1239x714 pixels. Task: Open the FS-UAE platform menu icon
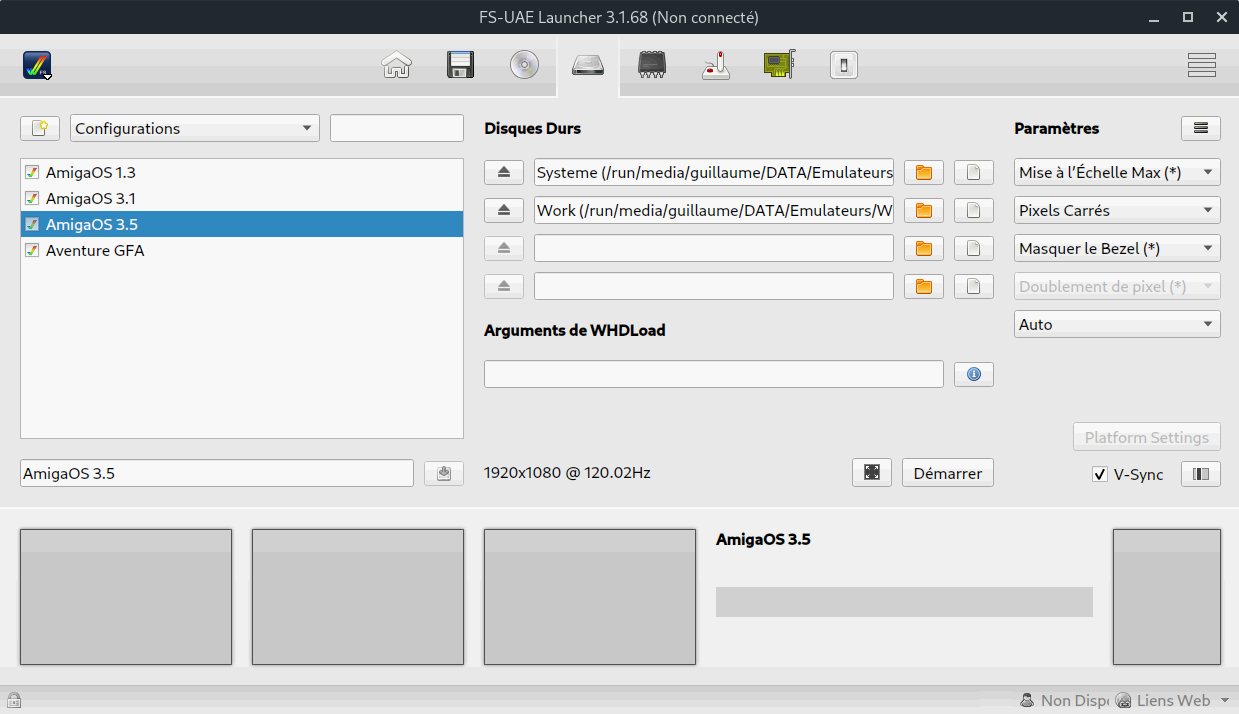(x=37, y=65)
